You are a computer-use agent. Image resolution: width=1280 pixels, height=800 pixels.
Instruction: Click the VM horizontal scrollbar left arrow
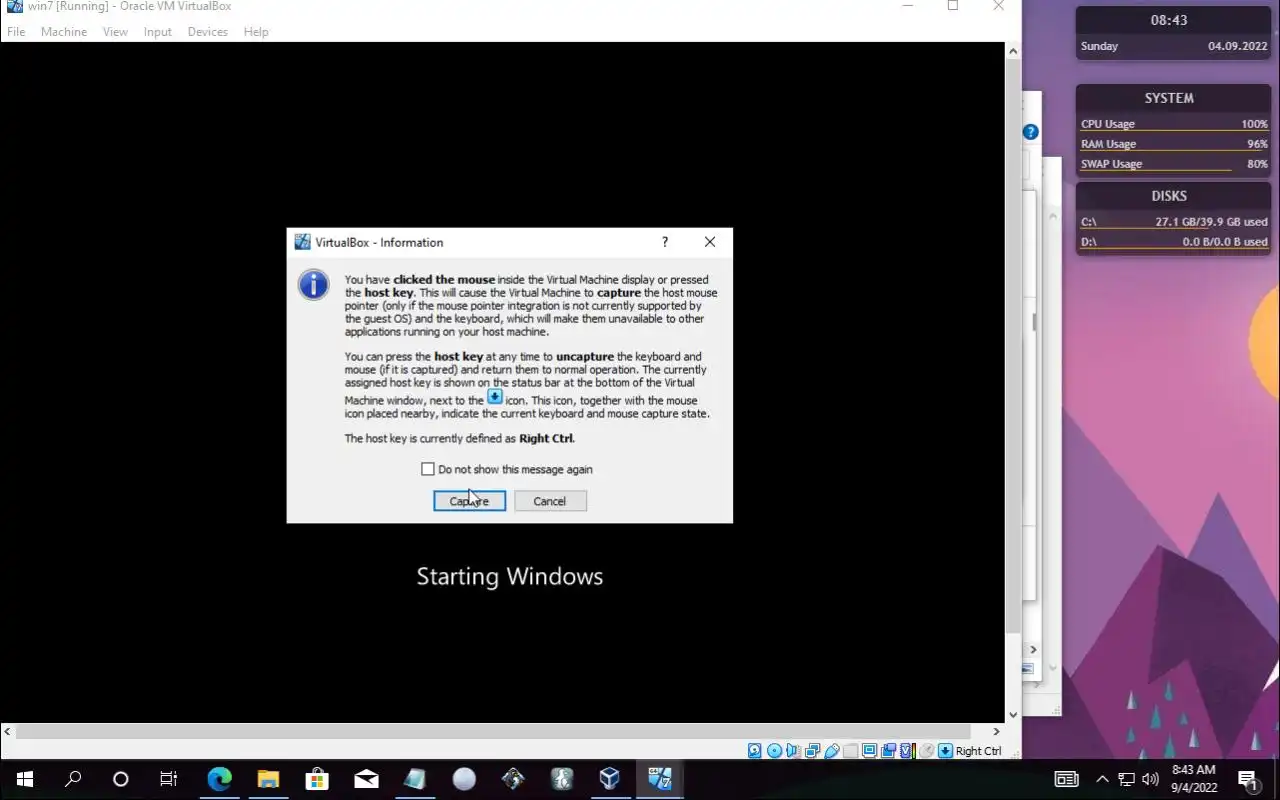click(7, 731)
